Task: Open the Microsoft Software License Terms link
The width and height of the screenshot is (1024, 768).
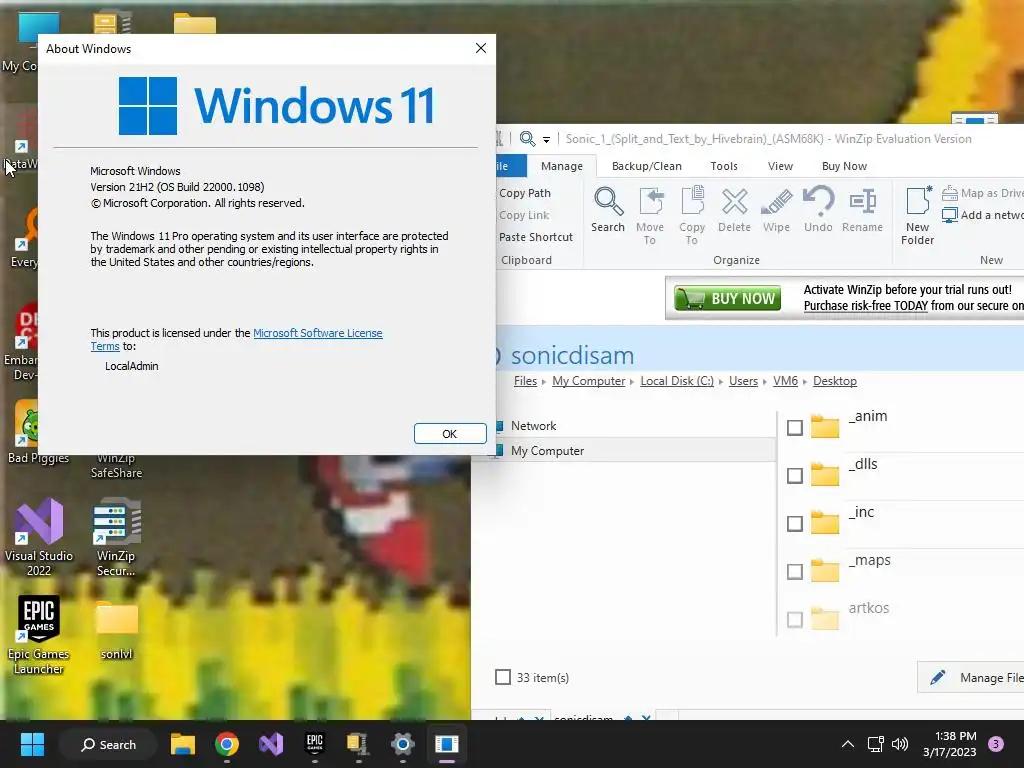Action: tap(318, 333)
